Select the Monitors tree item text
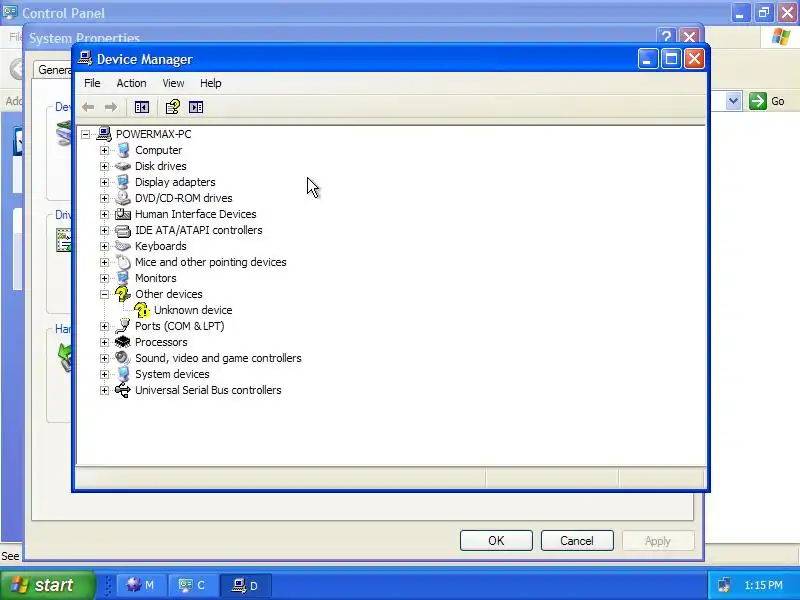Viewport: 800px width, 600px height. click(156, 278)
